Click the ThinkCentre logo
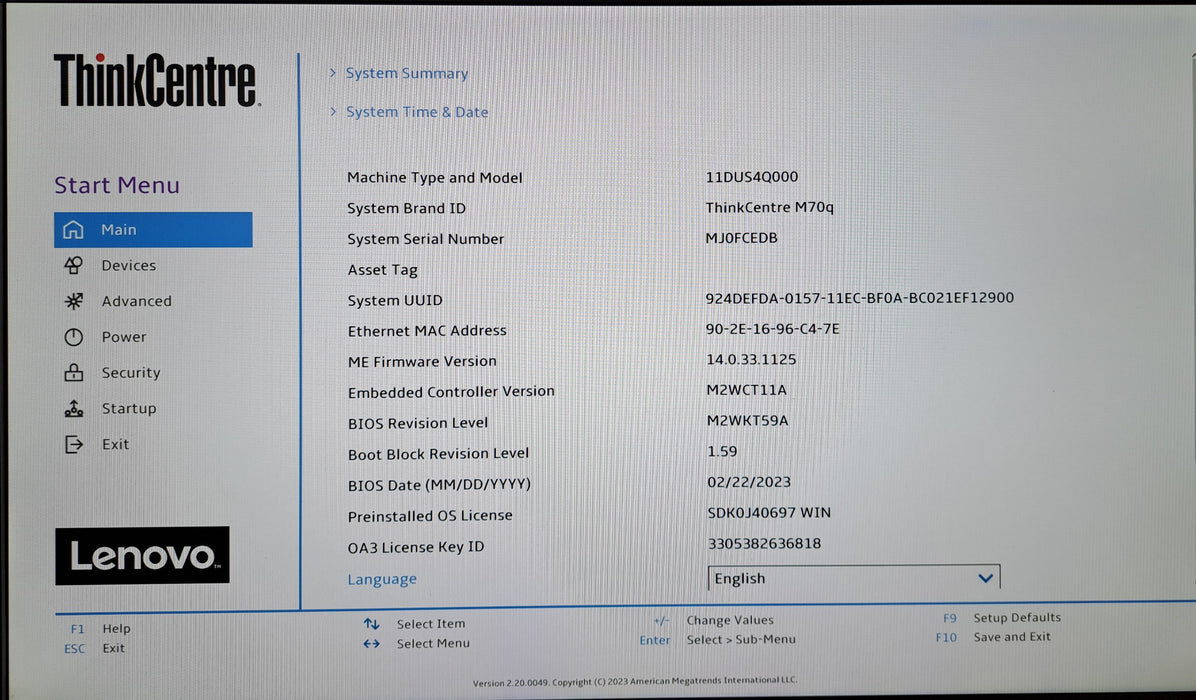This screenshot has height=700, width=1196. point(156,80)
